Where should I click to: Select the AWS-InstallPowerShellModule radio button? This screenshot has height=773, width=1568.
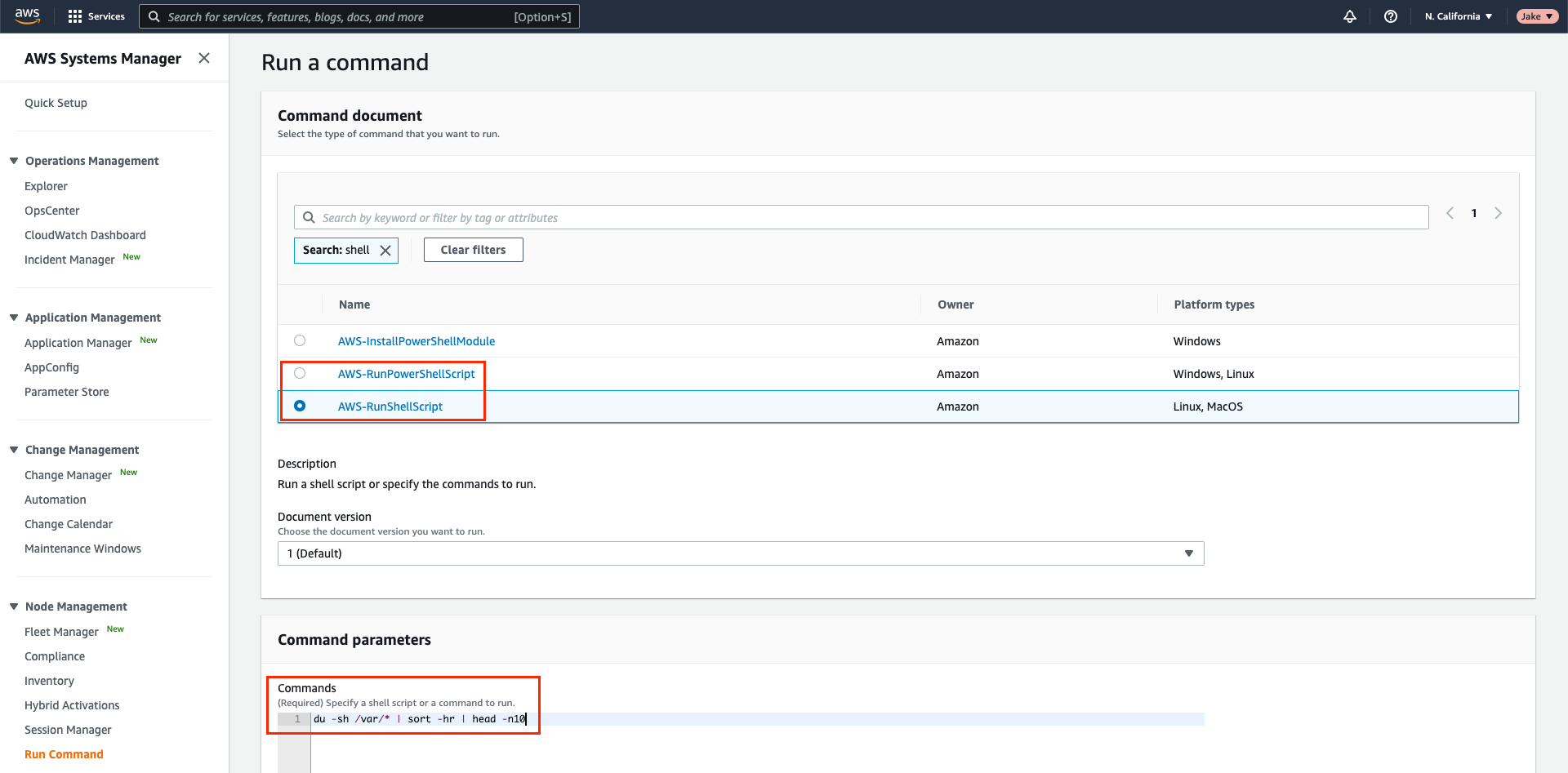pos(300,340)
